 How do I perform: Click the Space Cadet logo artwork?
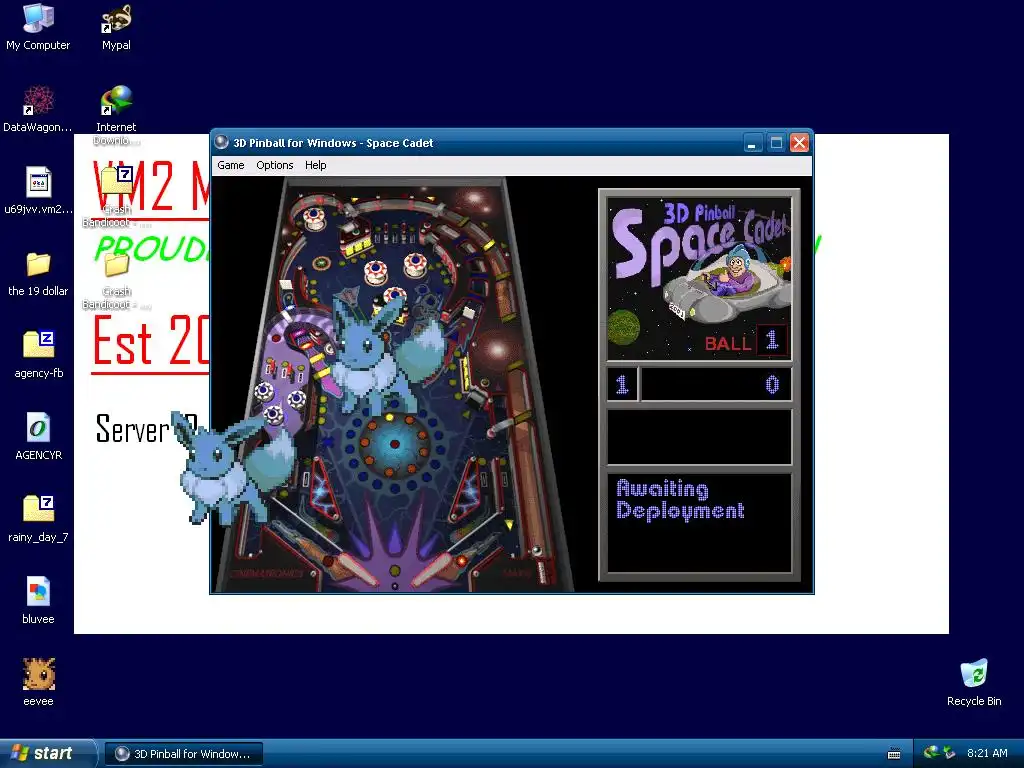point(699,278)
